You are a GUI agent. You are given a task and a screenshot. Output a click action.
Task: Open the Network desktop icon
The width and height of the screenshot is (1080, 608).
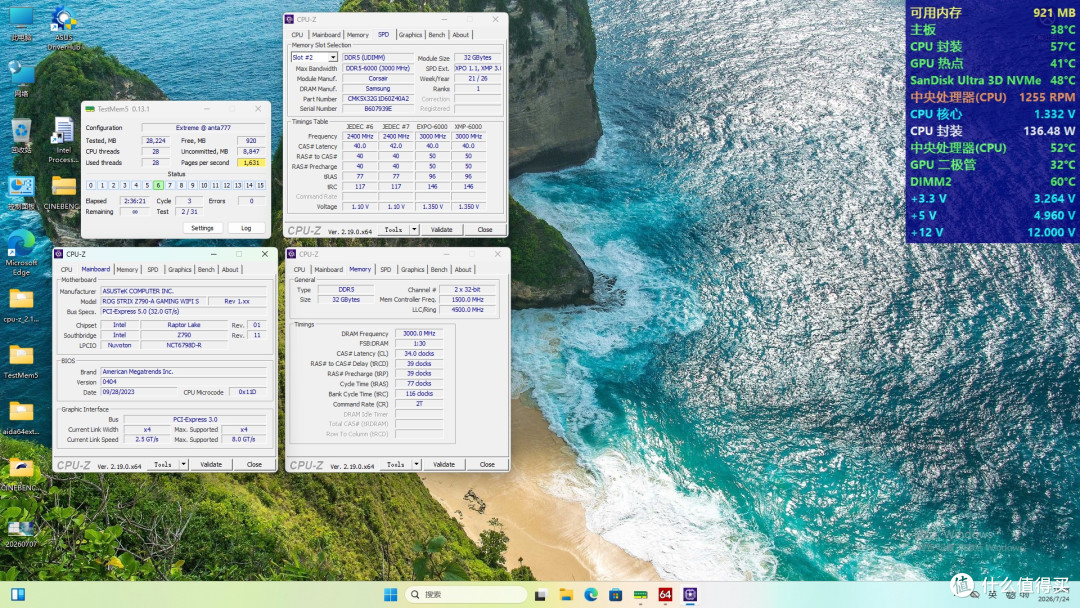[21, 78]
